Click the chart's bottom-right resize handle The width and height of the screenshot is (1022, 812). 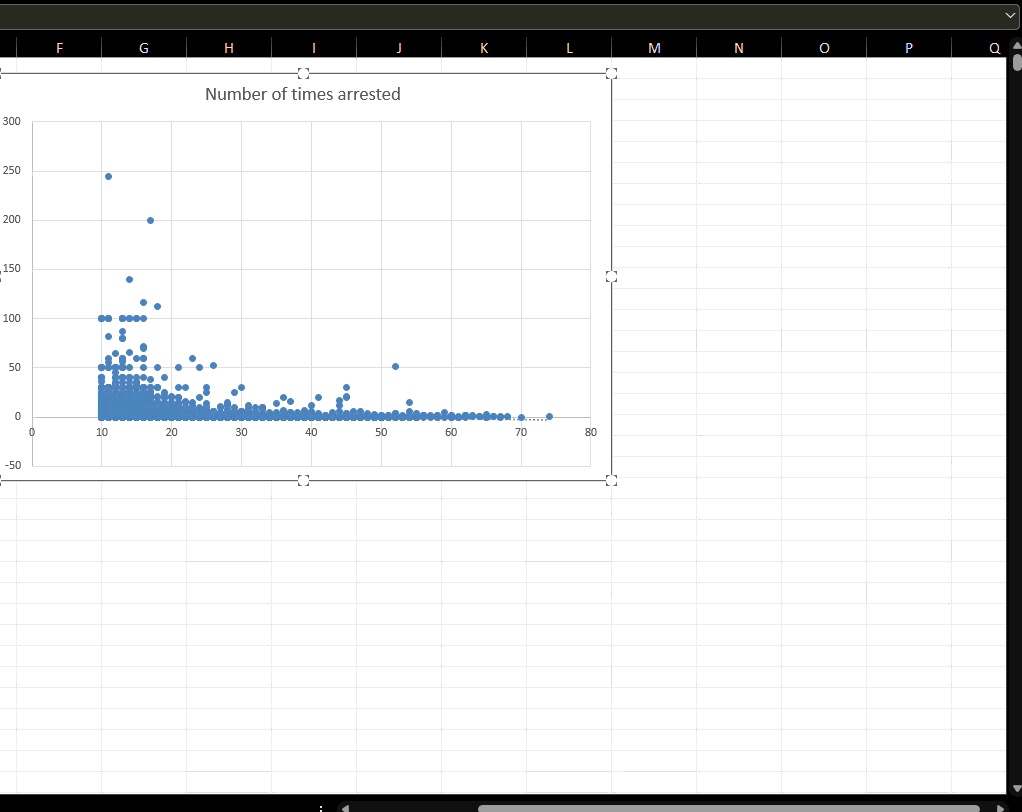point(612,480)
